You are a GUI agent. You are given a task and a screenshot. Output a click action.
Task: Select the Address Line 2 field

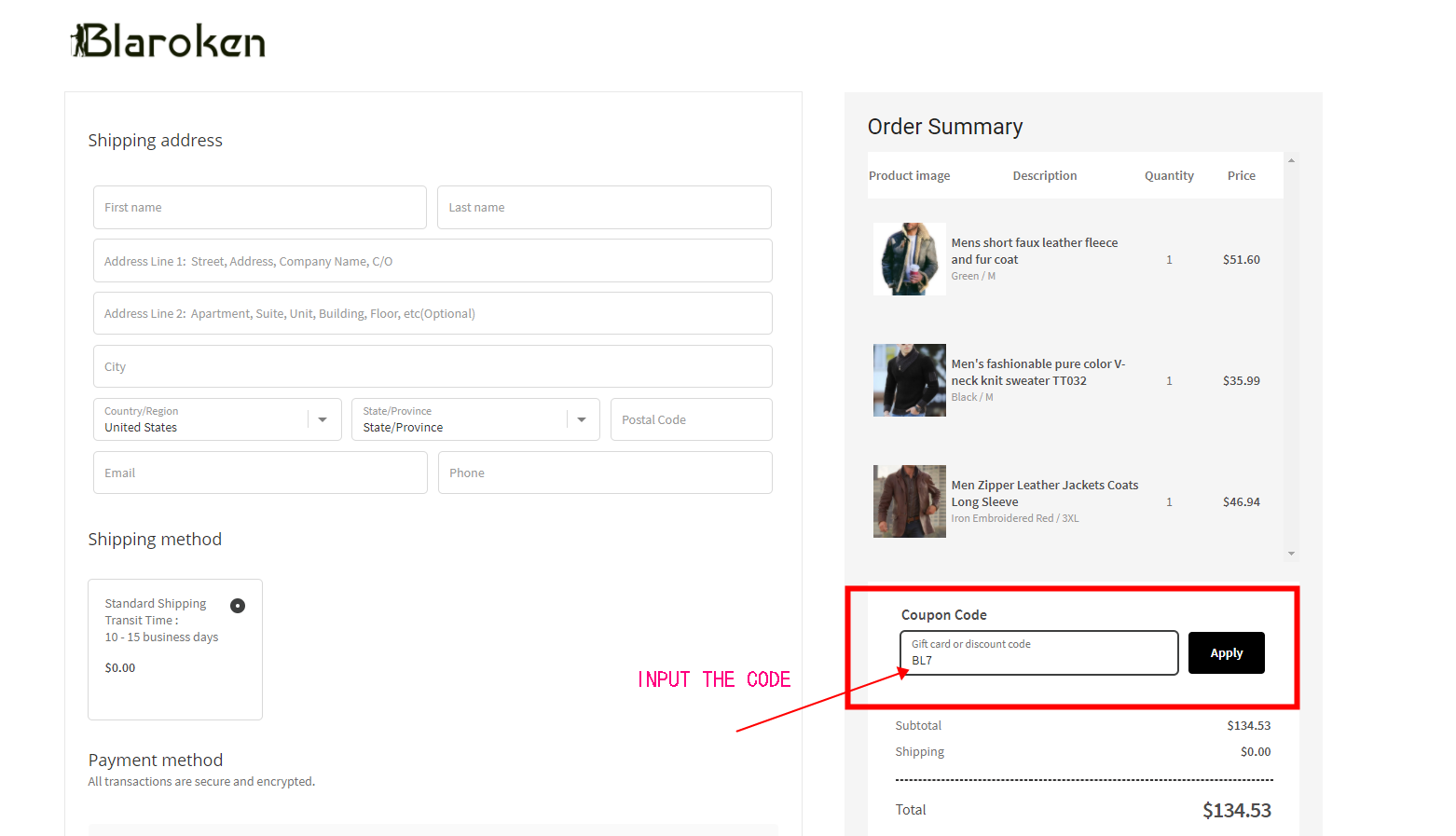tap(433, 313)
